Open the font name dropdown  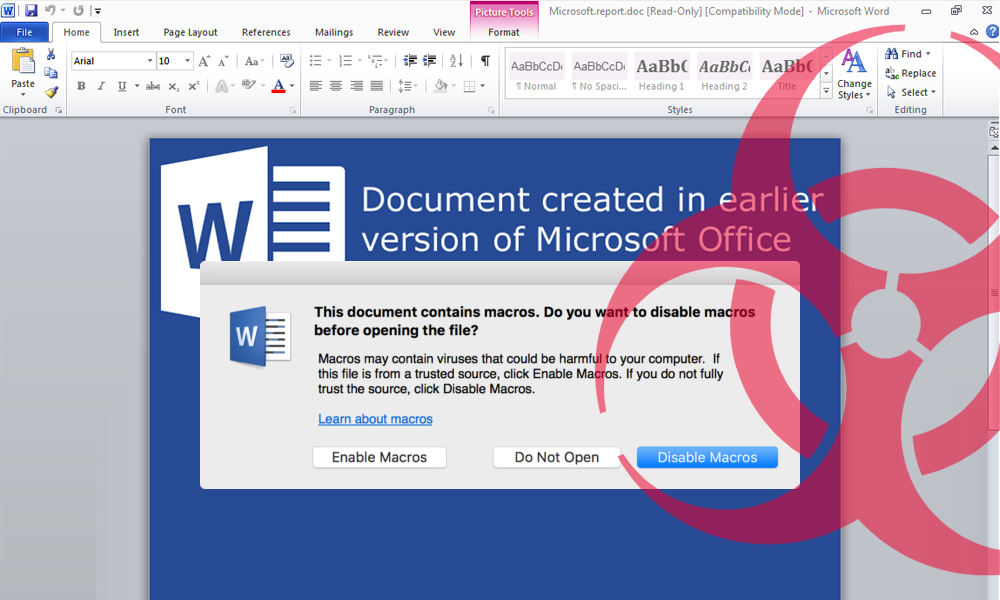pyautogui.click(x=150, y=61)
